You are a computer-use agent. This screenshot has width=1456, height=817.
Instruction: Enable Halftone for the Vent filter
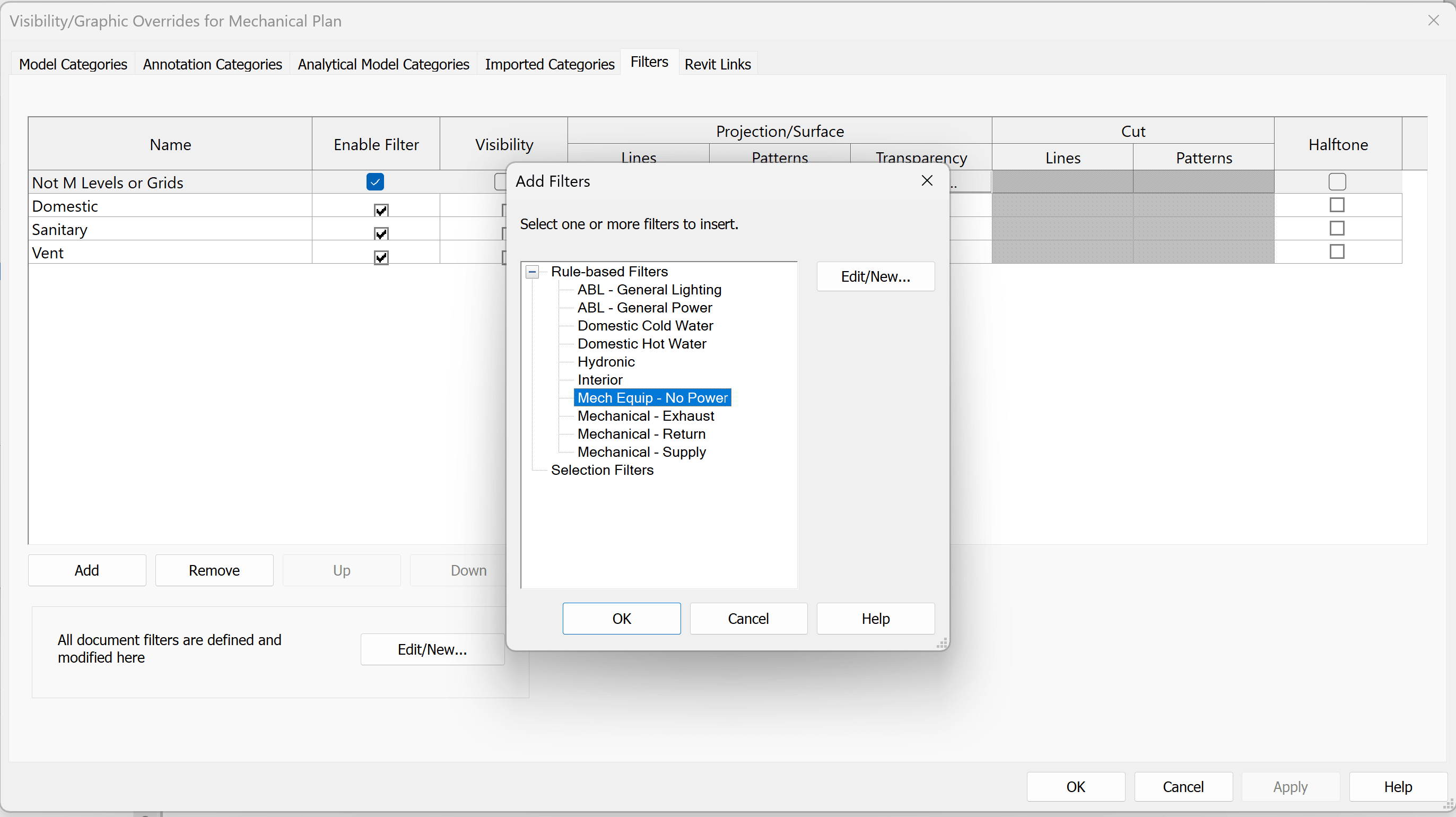click(x=1337, y=251)
